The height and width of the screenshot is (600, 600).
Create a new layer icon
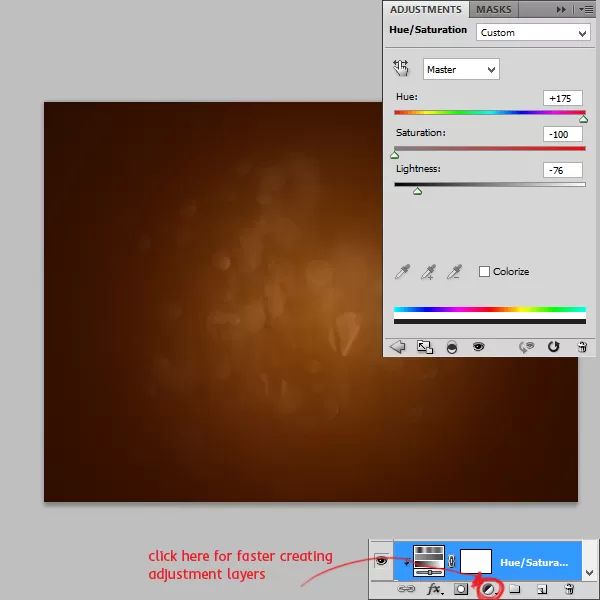click(x=541, y=589)
